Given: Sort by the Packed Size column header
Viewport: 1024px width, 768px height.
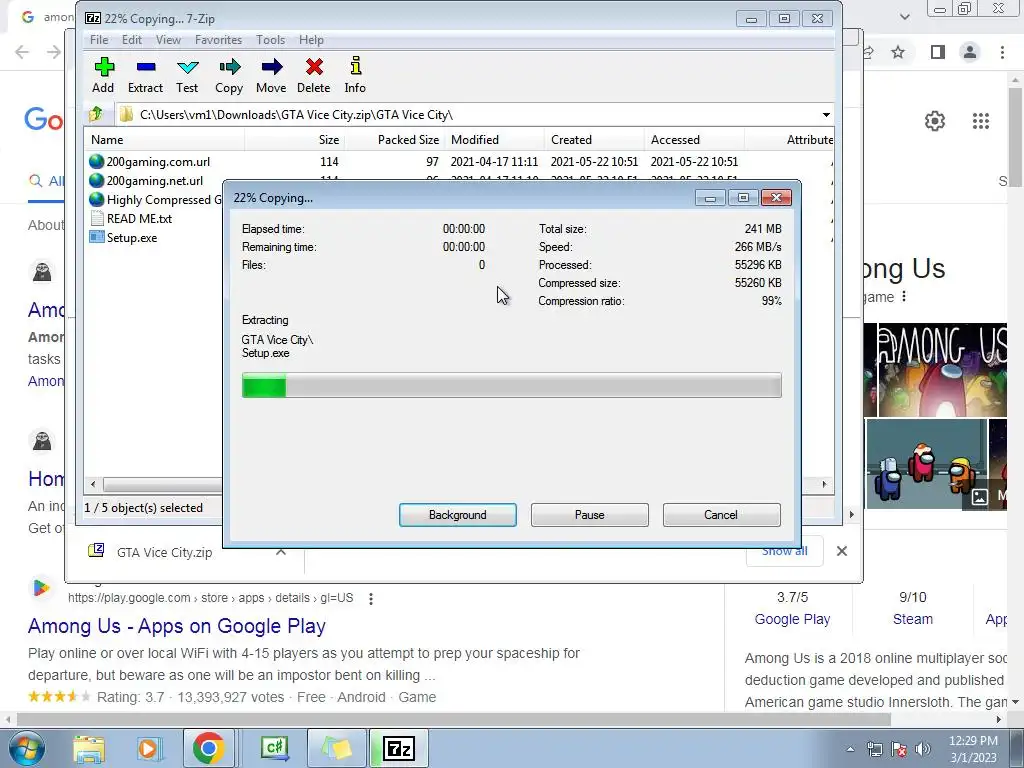Looking at the screenshot, I should pyautogui.click(x=394, y=140).
